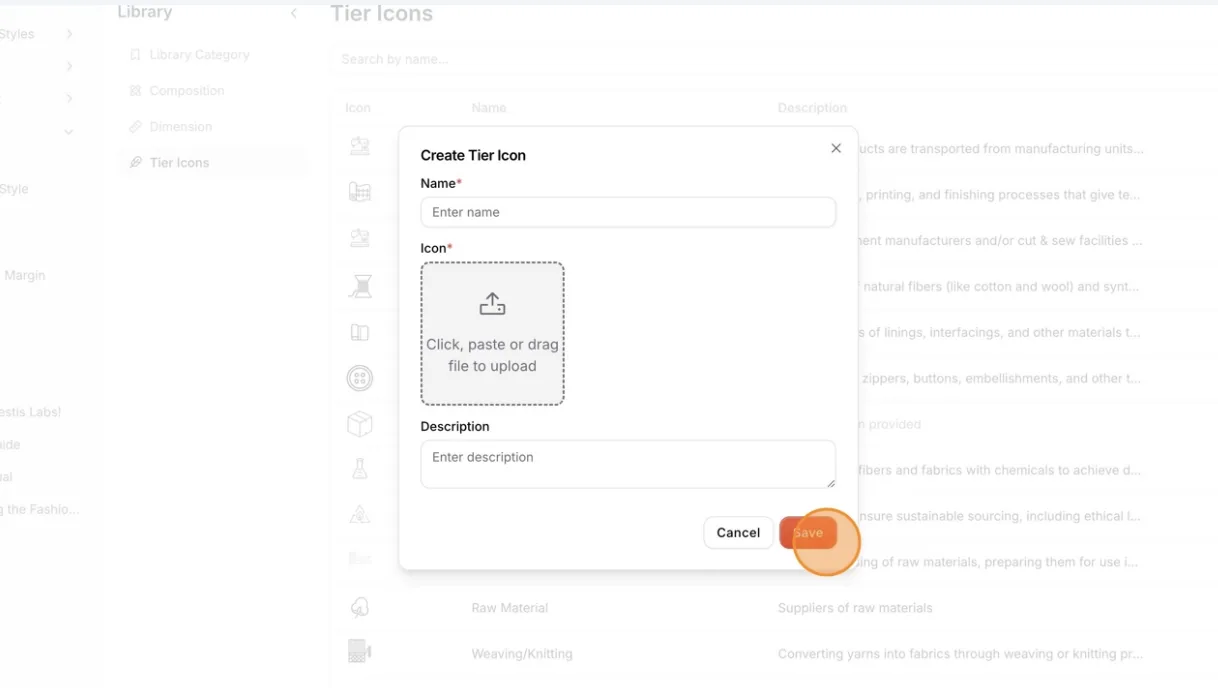Collapse the sidebar section with the downward chevron
The height and width of the screenshot is (688, 1218).
pyautogui.click(x=69, y=131)
